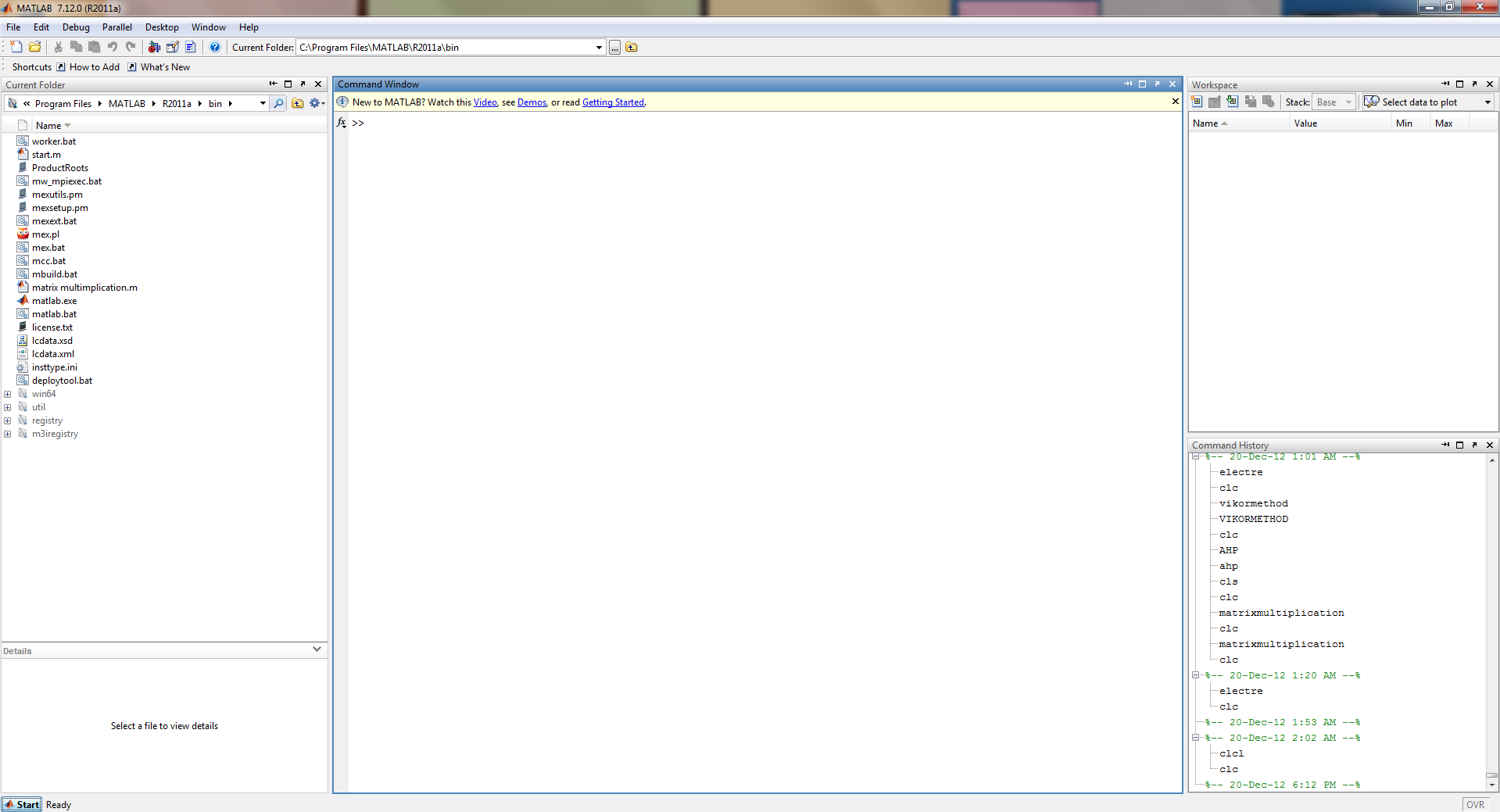1500x812 pixels.
Task: Open the Help menu
Action: point(249,27)
